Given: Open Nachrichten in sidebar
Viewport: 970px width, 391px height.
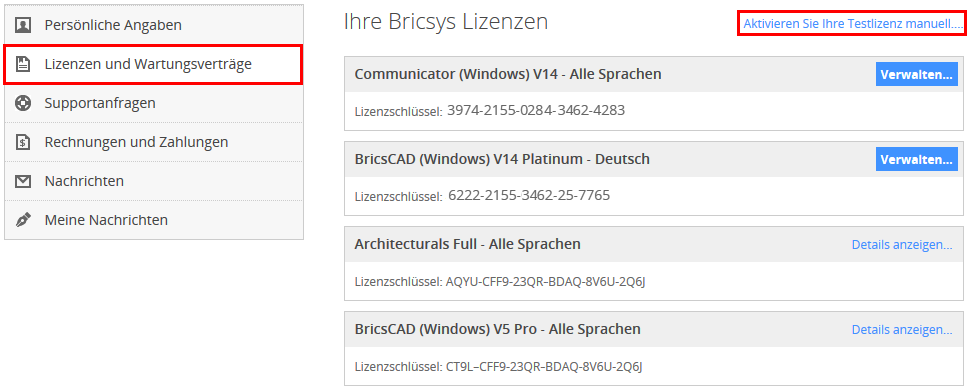Looking at the screenshot, I should click(154, 181).
